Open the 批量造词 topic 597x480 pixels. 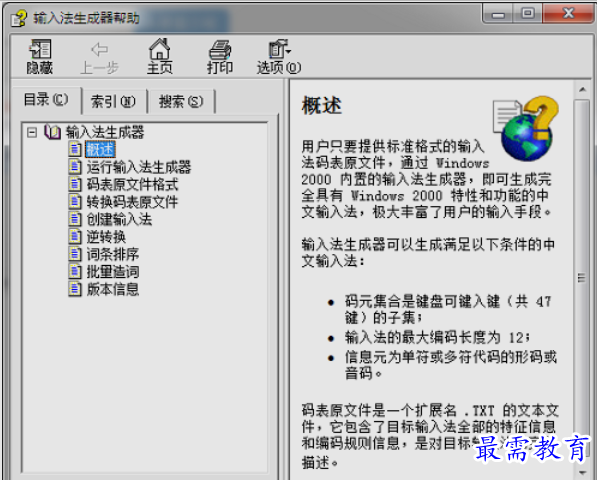click(x=113, y=272)
